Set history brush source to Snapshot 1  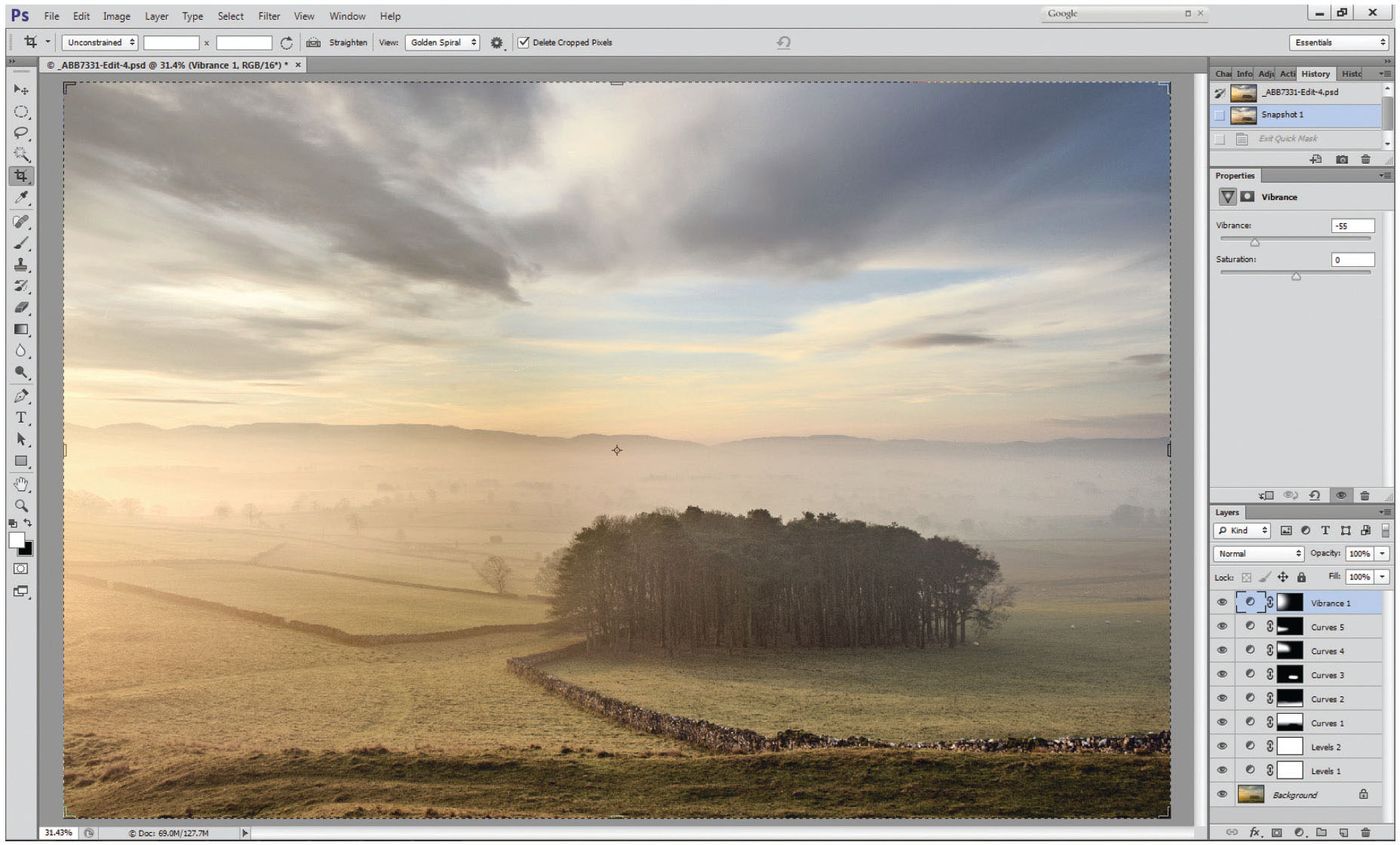point(1220,115)
